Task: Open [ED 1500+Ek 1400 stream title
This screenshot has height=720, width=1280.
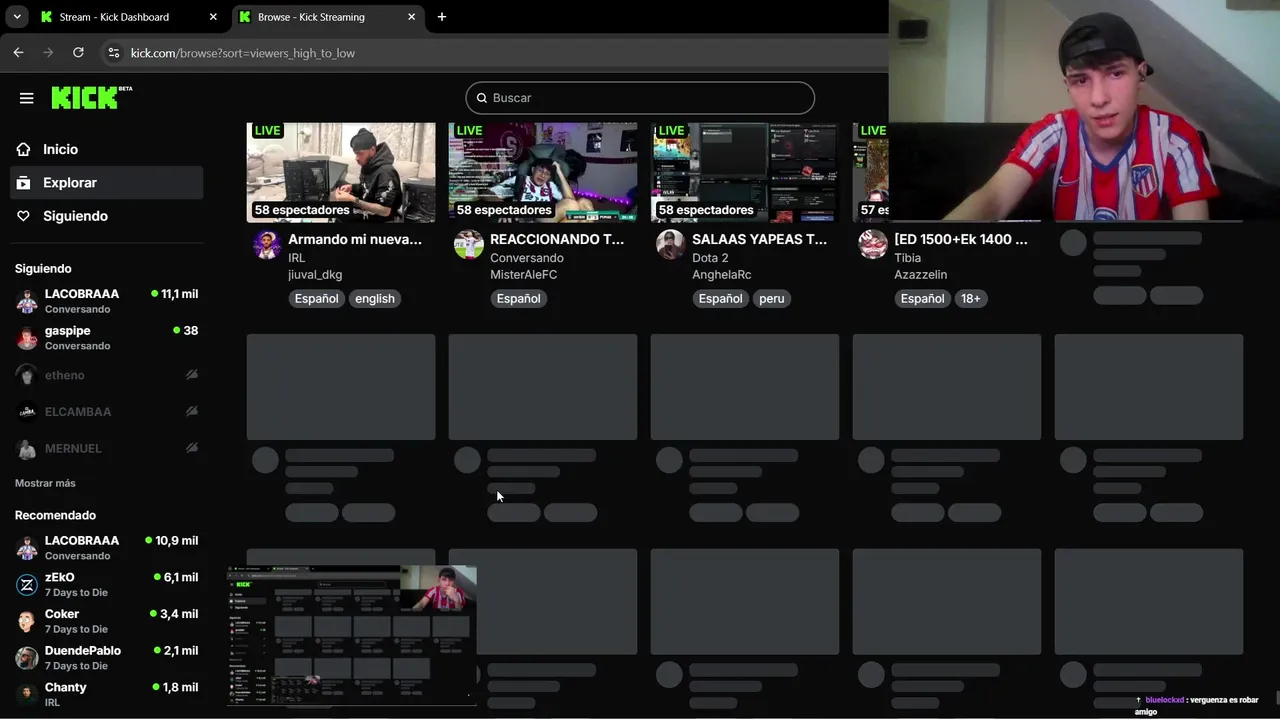Action: click(x=961, y=240)
